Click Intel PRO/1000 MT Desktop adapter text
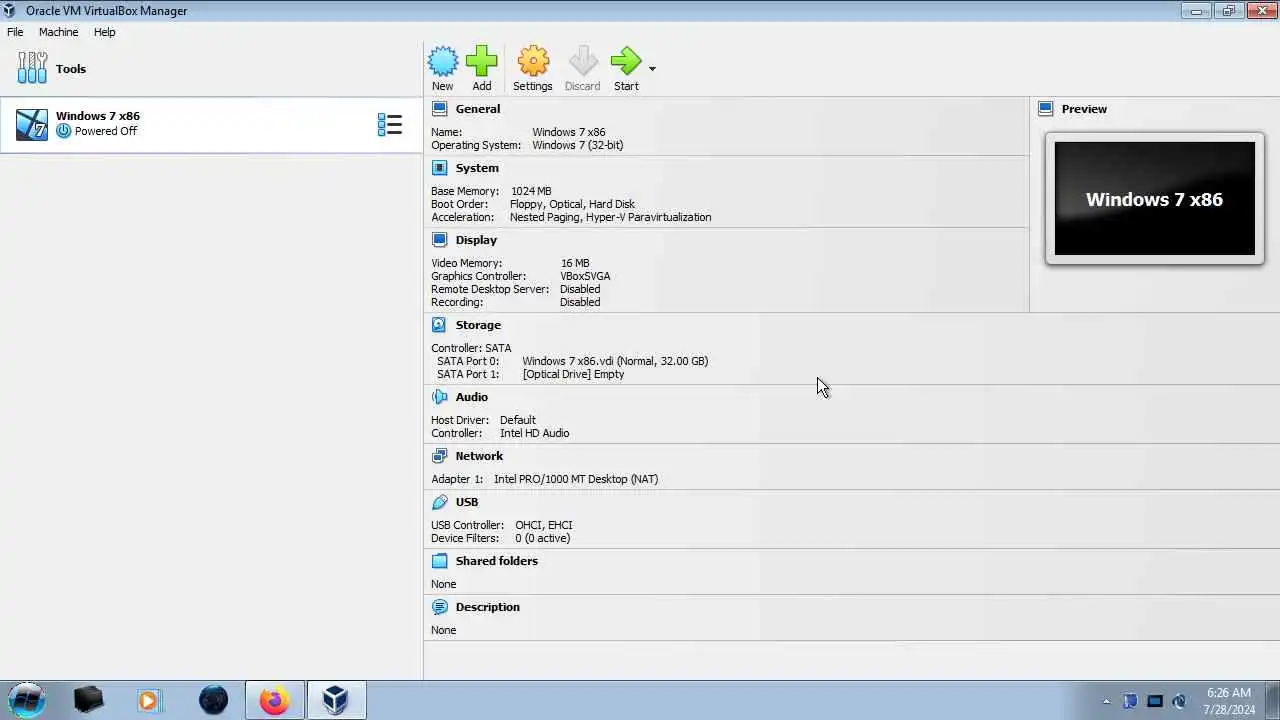The image size is (1280, 720). click(x=576, y=479)
